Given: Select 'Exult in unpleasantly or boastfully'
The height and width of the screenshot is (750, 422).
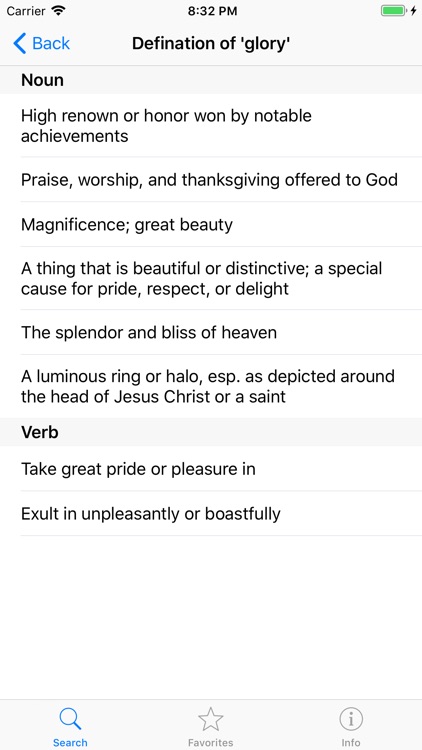Looking at the screenshot, I should pos(211,513).
